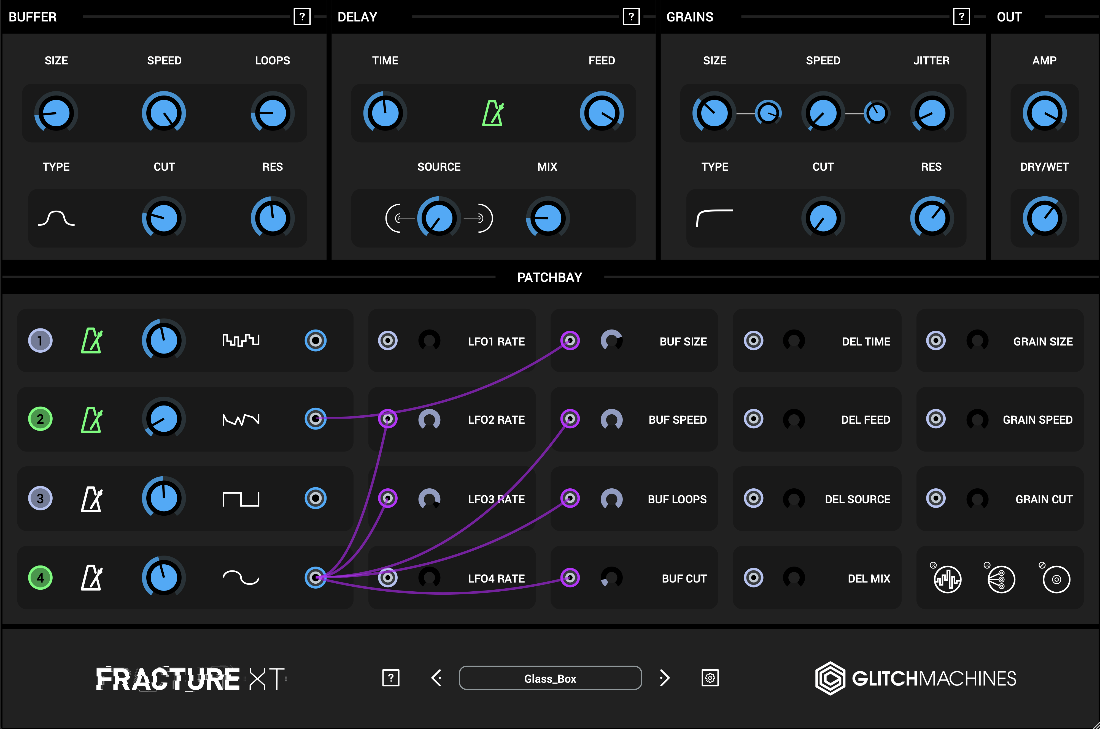Viewport: 1100px width, 729px height.
Task: Toggle the Delay tempo sync metronome
Action: 492,113
